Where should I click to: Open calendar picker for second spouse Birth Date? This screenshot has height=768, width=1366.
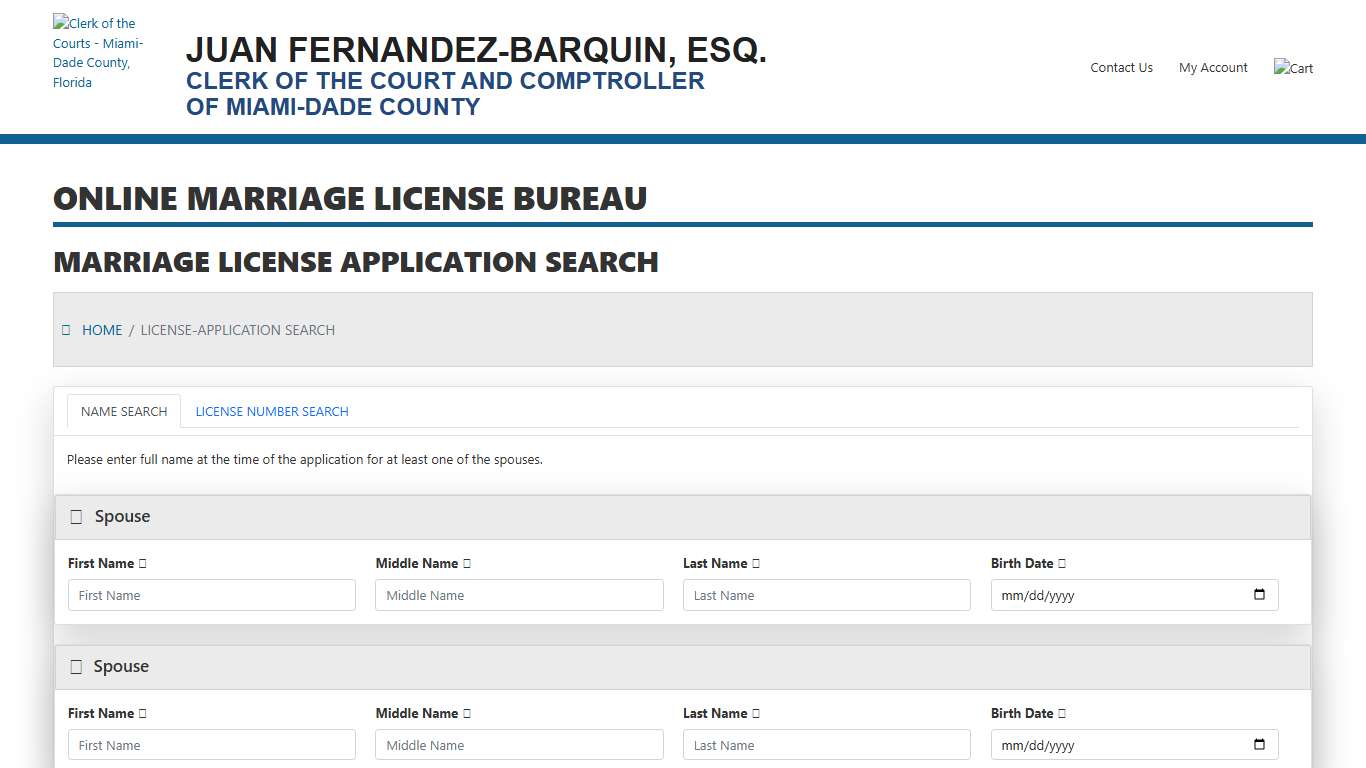[1258, 744]
